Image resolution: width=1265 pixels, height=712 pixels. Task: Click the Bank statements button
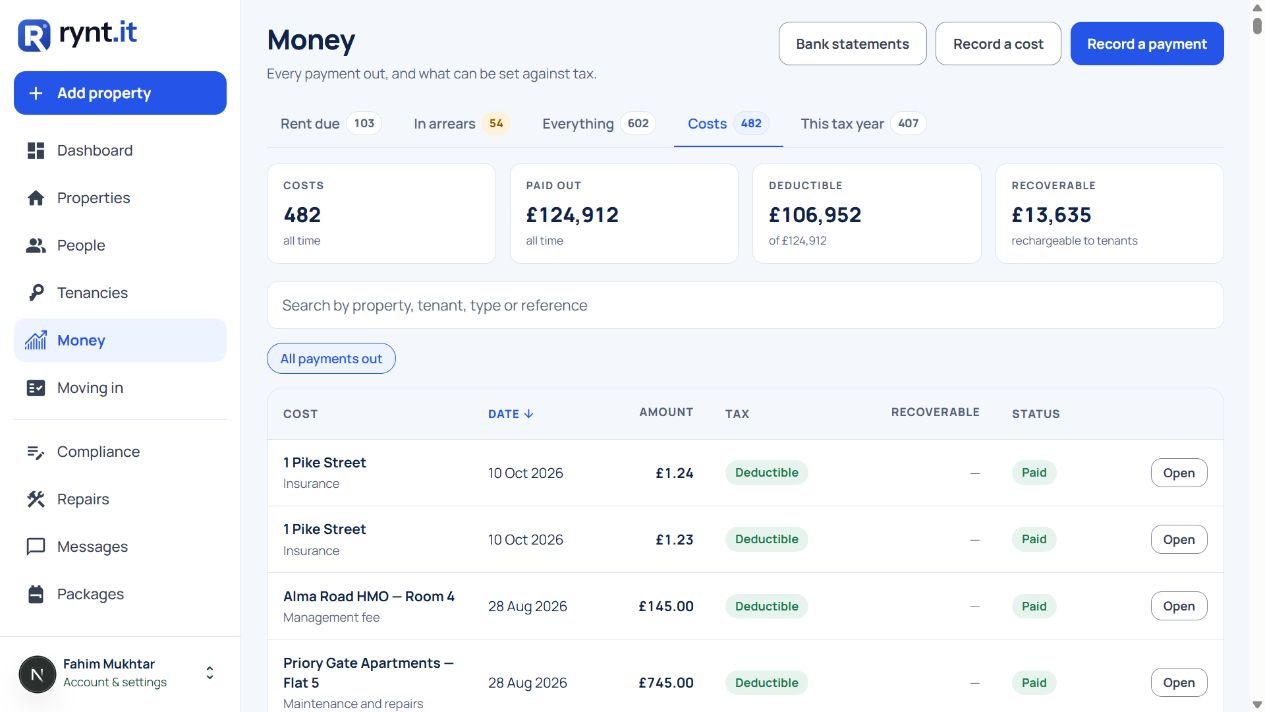click(x=852, y=44)
